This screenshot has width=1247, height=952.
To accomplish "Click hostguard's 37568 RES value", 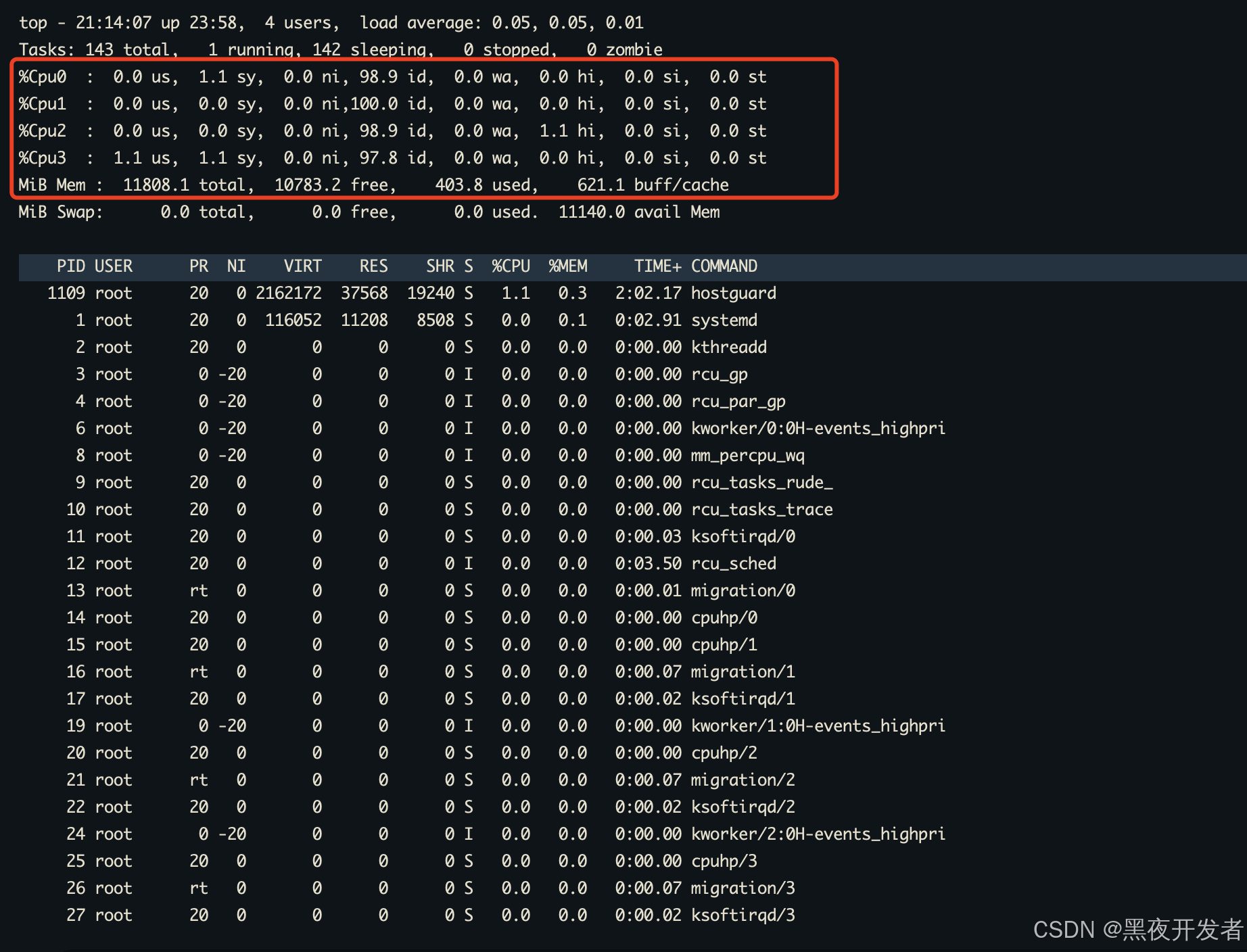I will click(364, 293).
